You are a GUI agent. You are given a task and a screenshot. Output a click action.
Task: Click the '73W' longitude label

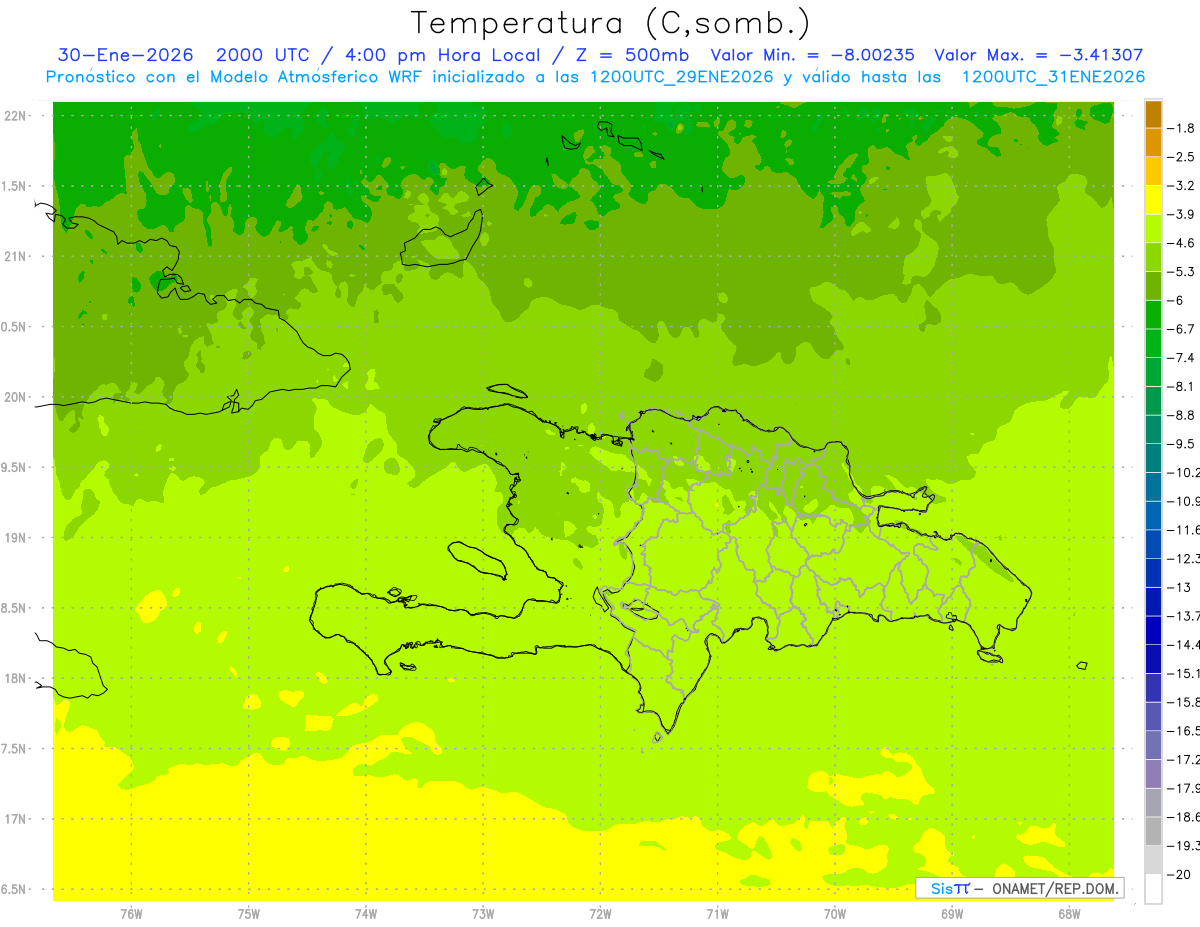483,914
